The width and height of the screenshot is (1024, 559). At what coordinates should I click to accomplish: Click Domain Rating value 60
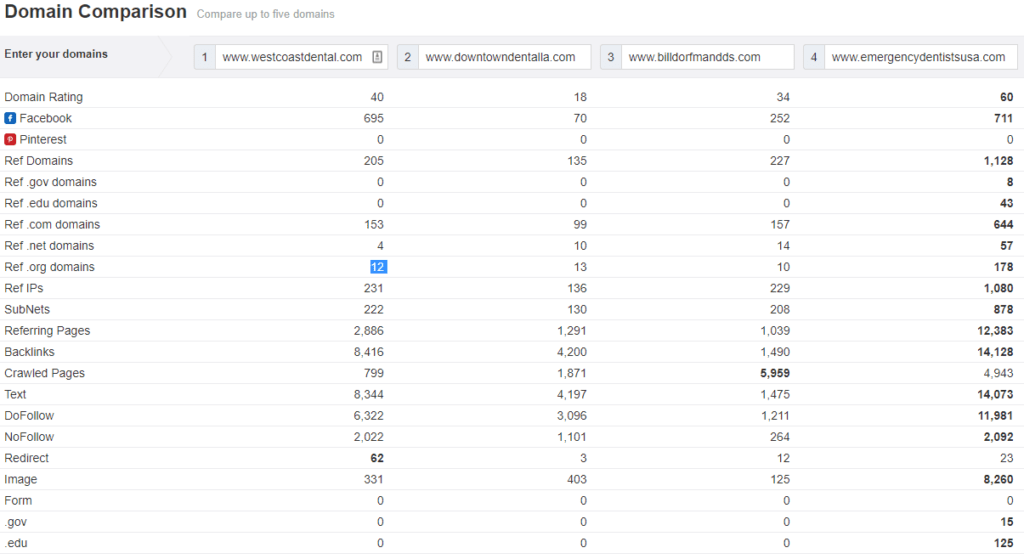1006,97
